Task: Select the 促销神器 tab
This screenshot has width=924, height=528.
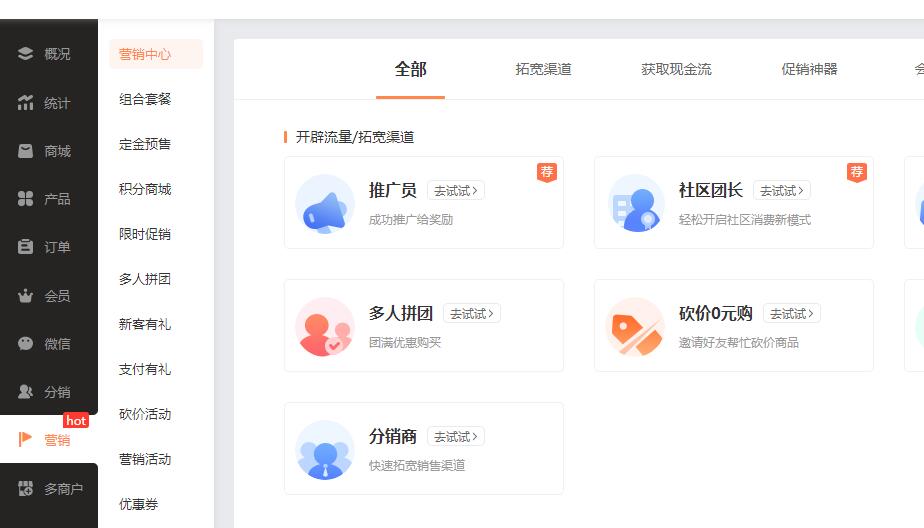Action: pyautogui.click(x=809, y=69)
